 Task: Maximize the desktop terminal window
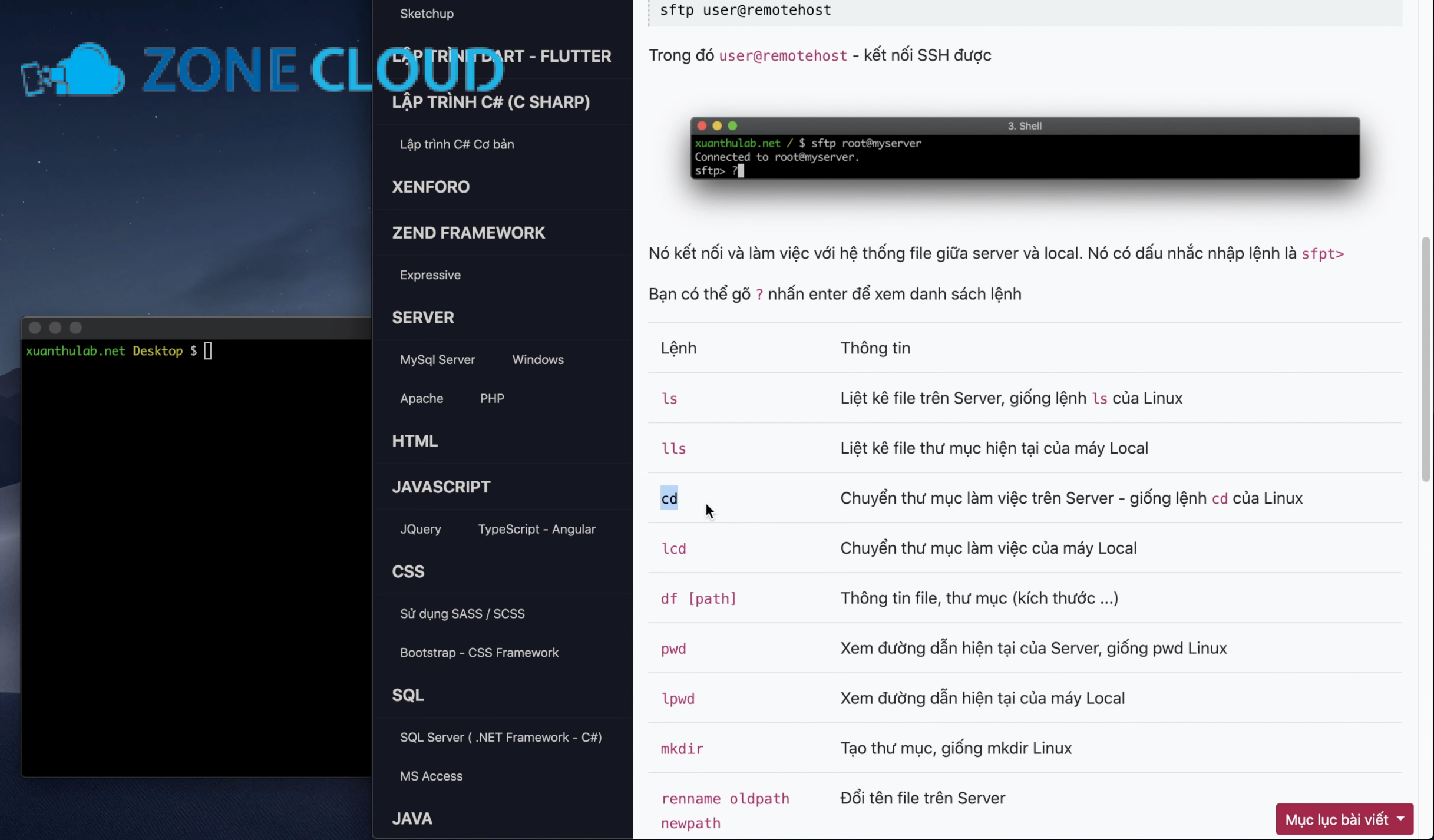click(75, 328)
